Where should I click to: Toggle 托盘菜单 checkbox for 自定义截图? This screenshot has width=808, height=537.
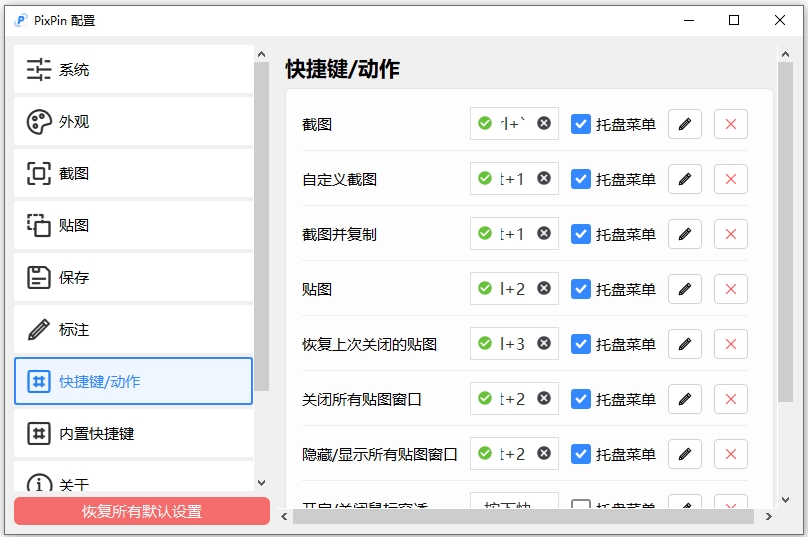(581, 179)
